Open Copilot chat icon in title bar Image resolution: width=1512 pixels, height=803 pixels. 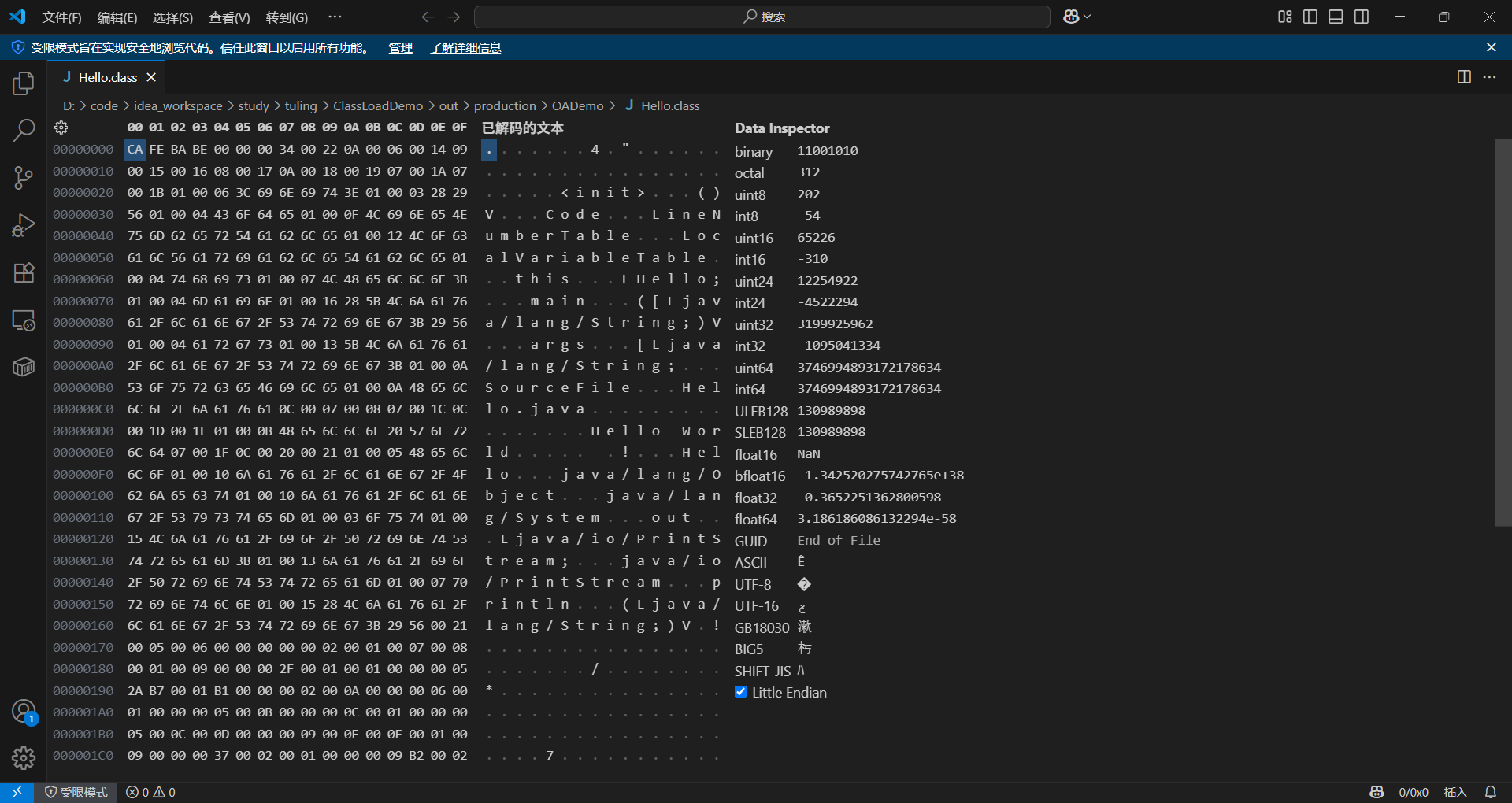coord(1071,17)
